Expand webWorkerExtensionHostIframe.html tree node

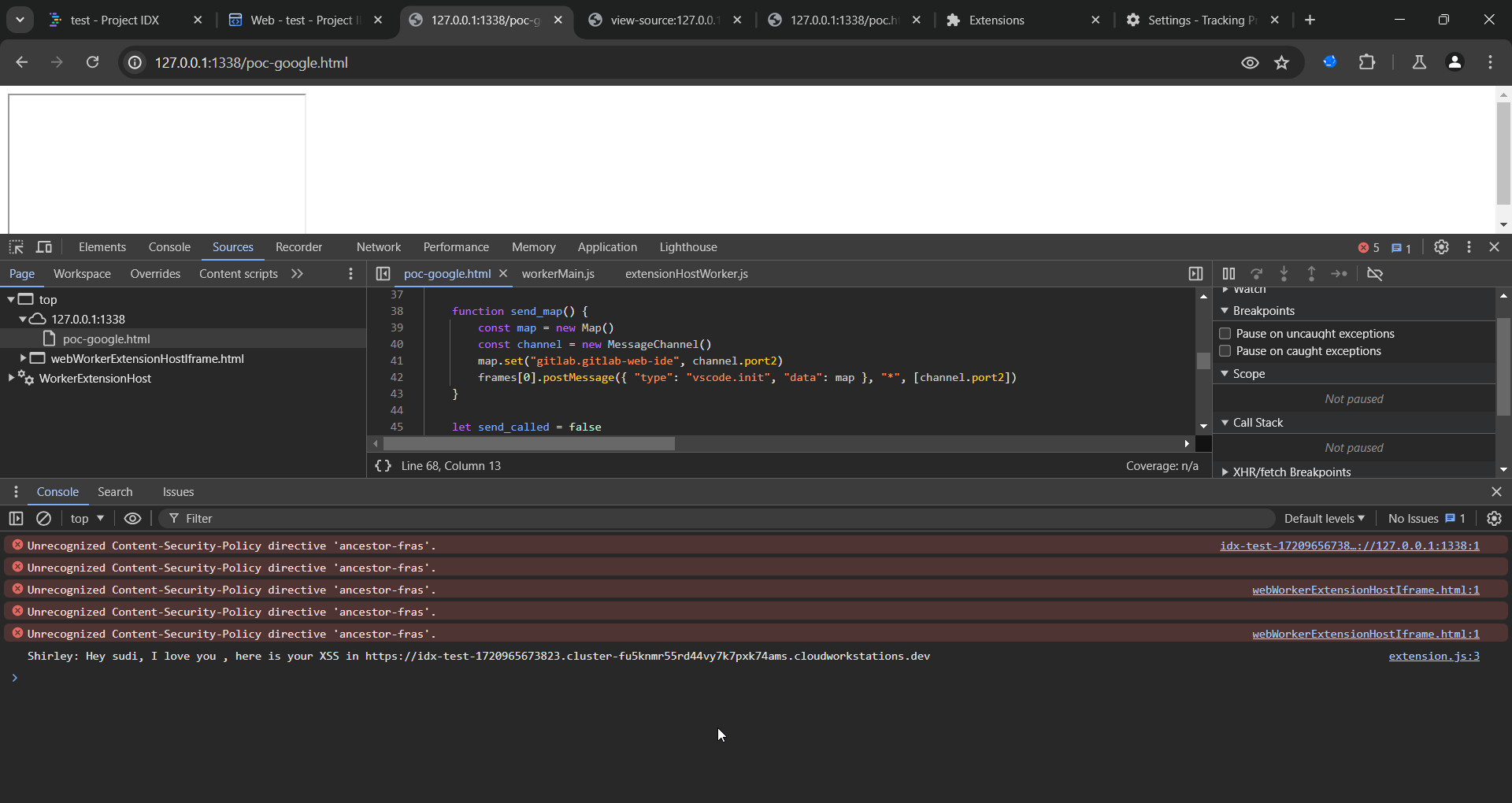coord(23,358)
